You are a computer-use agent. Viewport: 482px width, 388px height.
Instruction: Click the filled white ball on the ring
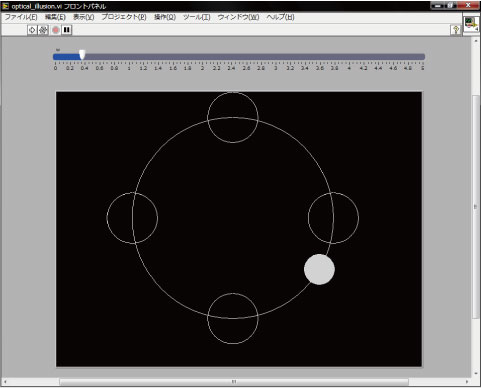click(319, 269)
